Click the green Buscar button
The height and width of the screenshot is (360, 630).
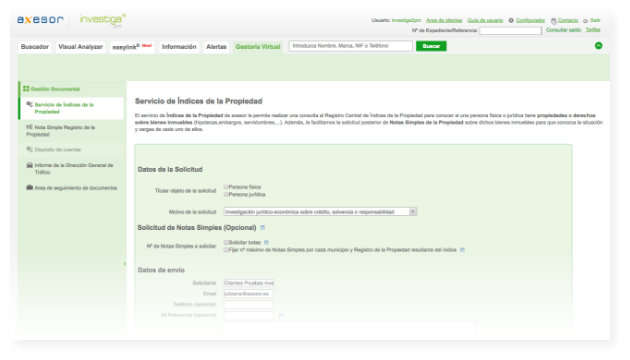click(431, 46)
